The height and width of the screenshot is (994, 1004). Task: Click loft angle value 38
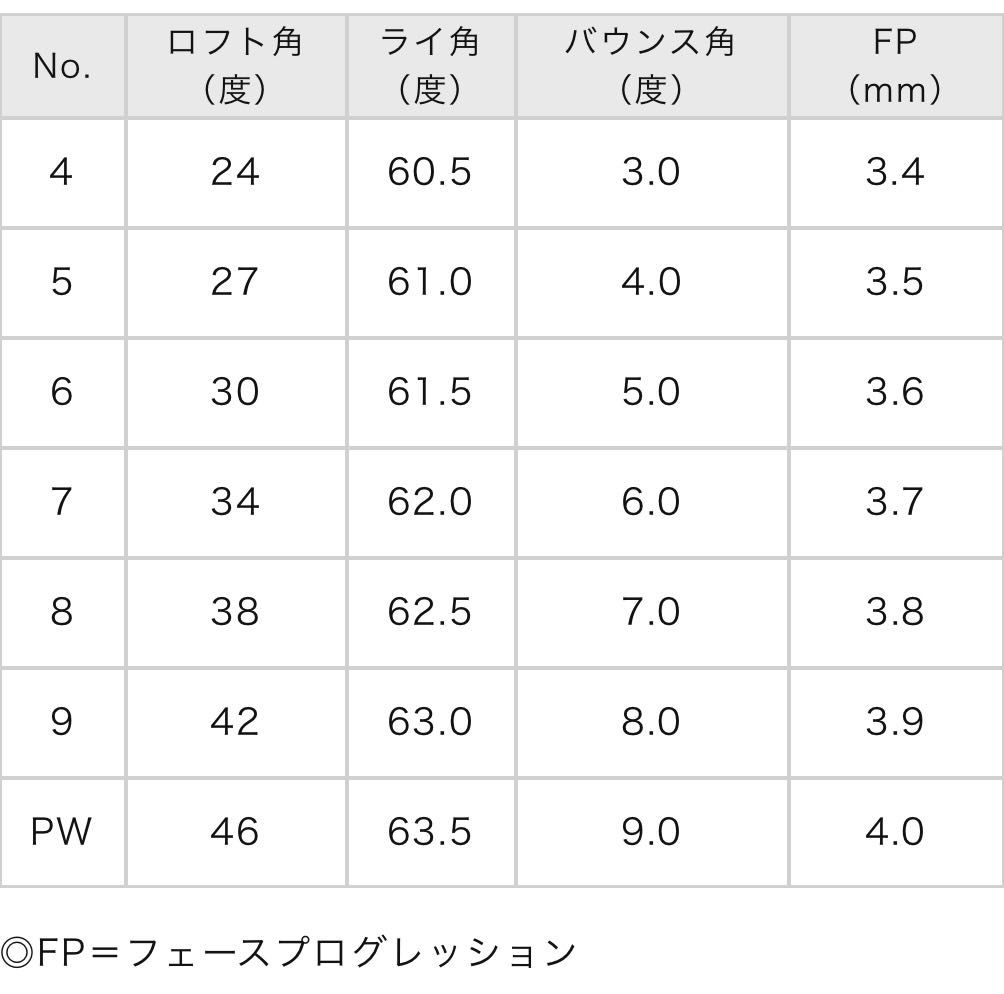(235, 612)
